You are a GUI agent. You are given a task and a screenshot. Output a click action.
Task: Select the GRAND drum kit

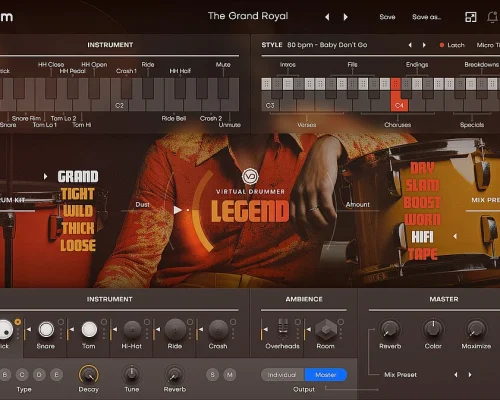78,177
